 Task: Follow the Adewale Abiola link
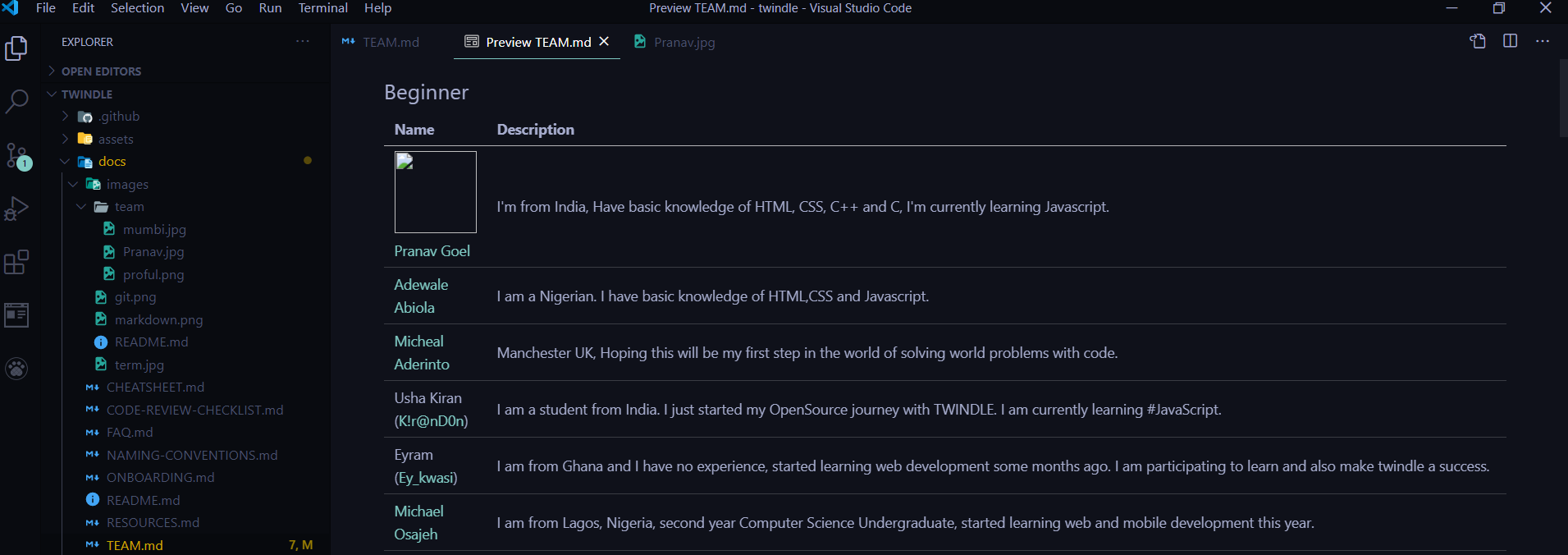pyautogui.click(x=421, y=296)
